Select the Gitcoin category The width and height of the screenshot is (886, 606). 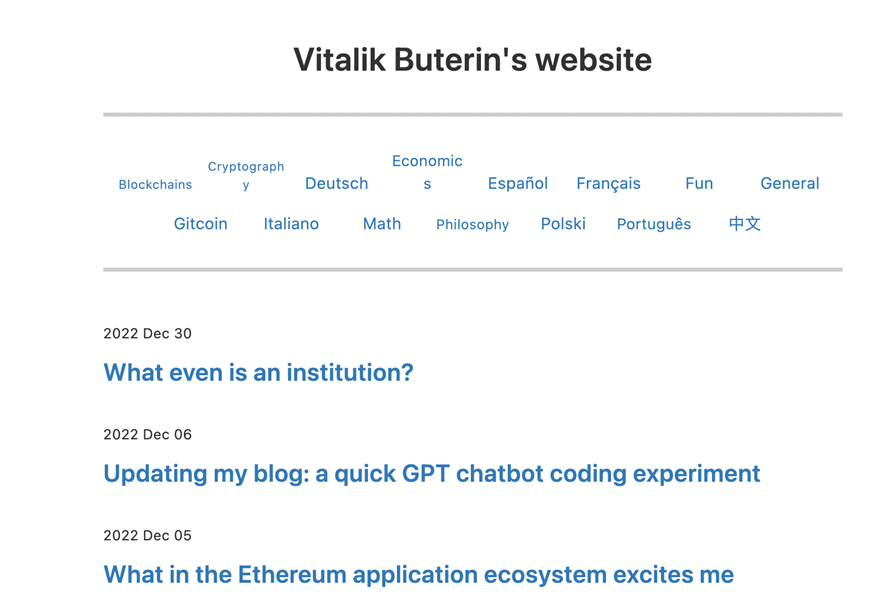tap(200, 224)
